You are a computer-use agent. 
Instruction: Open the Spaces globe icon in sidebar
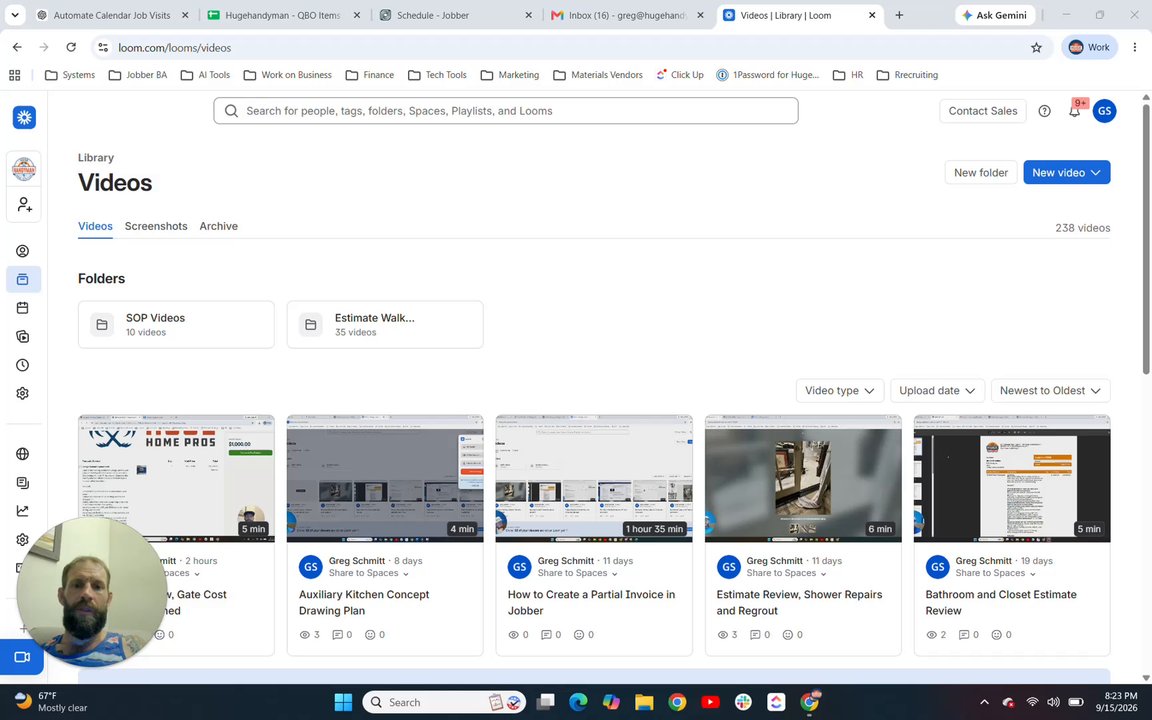pyautogui.click(x=23, y=454)
